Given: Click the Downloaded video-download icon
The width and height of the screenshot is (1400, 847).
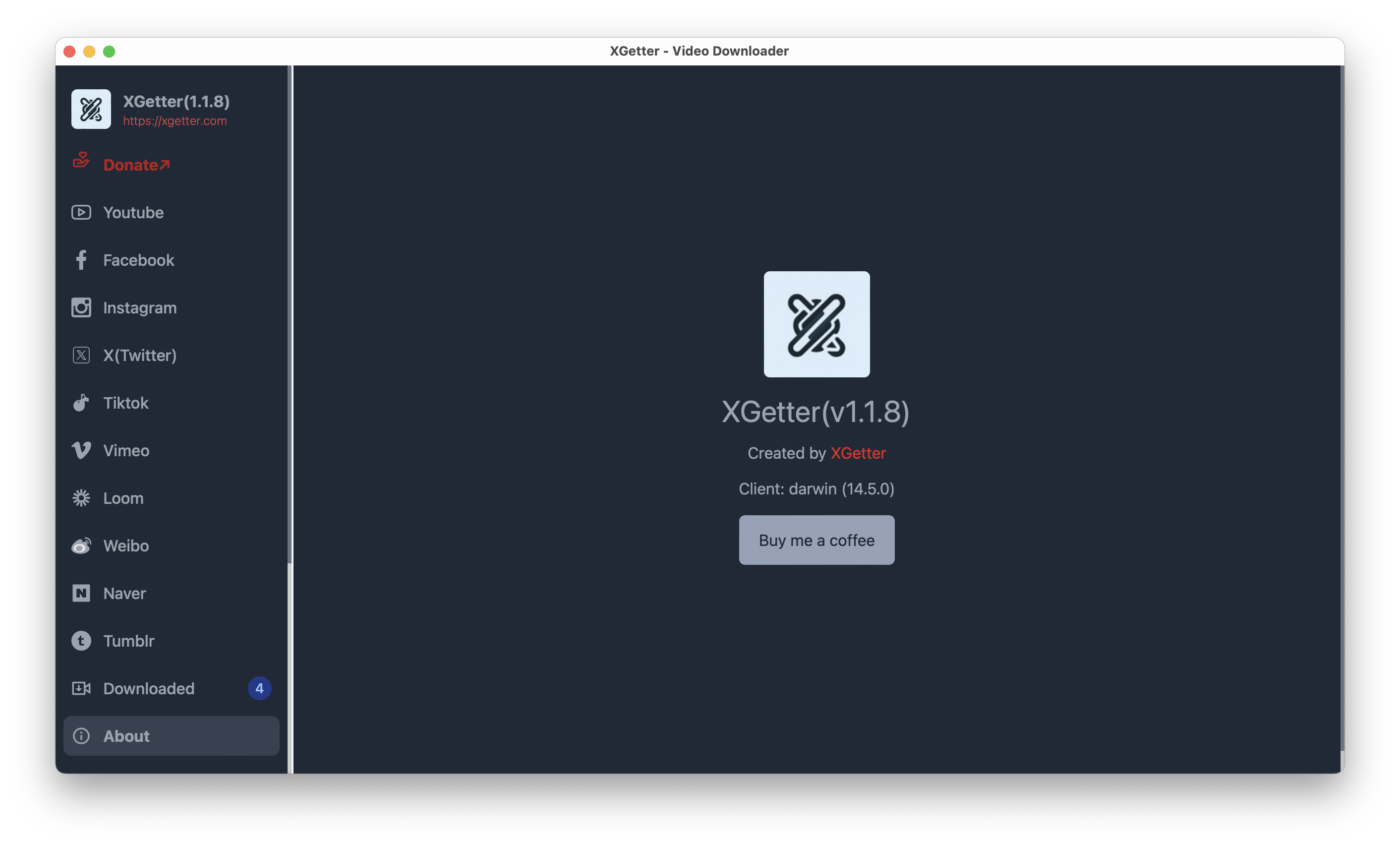Looking at the screenshot, I should (x=81, y=688).
